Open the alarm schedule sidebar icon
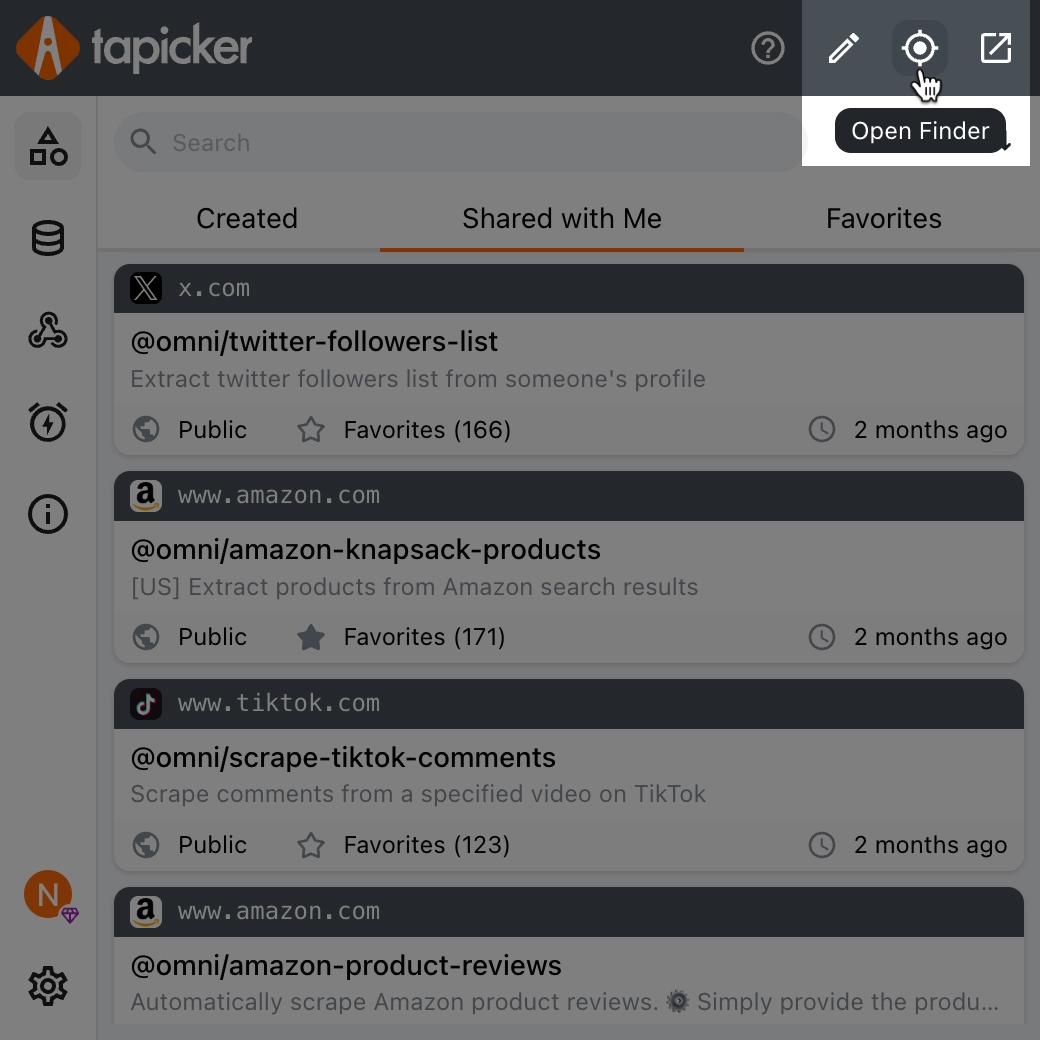1040x1040 pixels. (48, 422)
